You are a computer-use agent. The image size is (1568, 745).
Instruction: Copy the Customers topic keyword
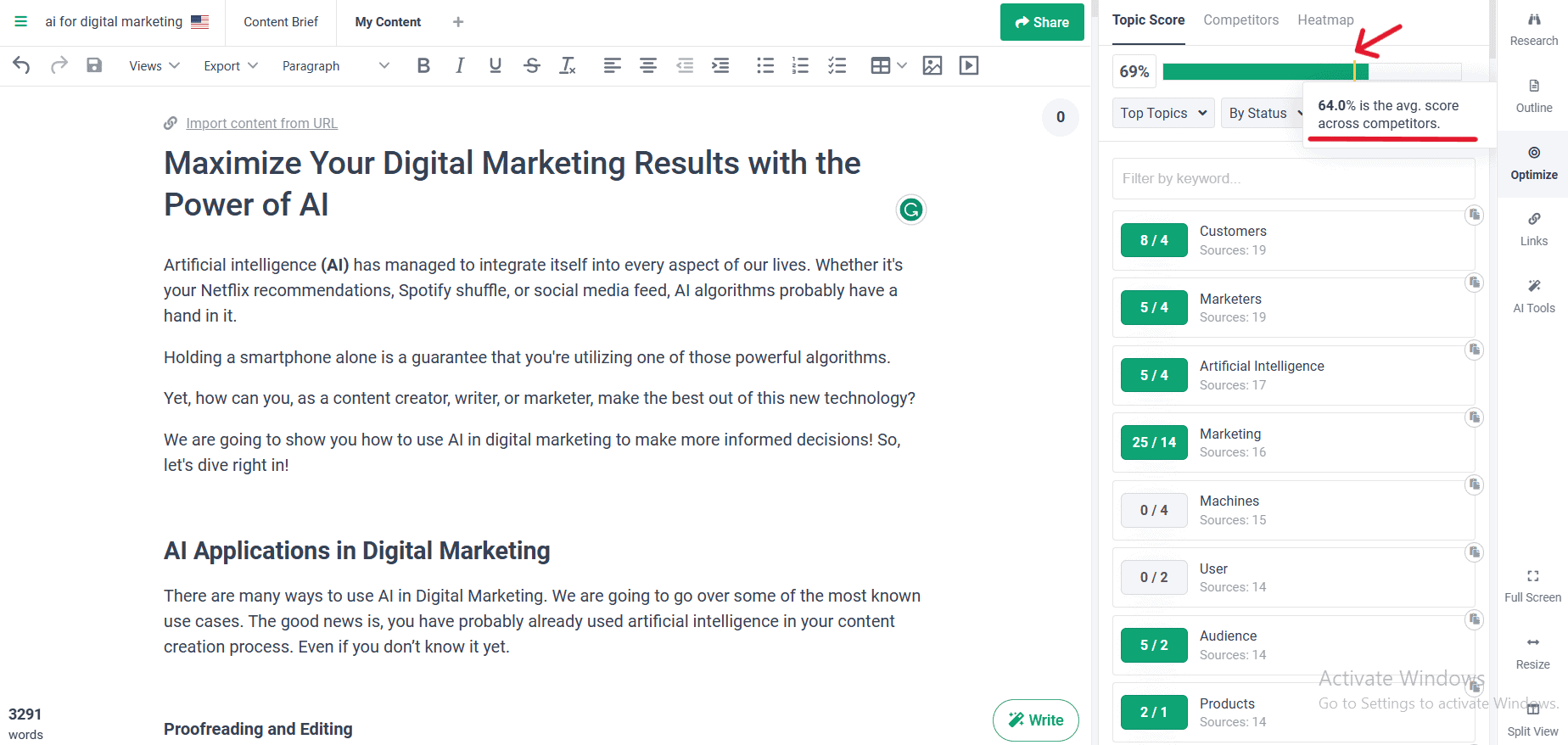(x=1474, y=215)
